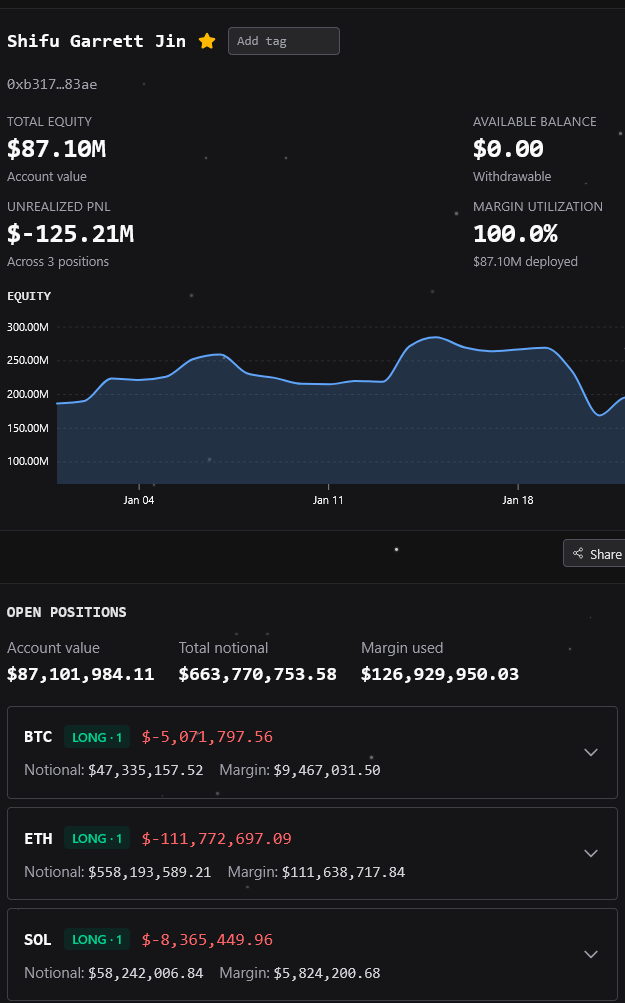Select the Jan 04 label on equity chart

[x=139, y=500]
